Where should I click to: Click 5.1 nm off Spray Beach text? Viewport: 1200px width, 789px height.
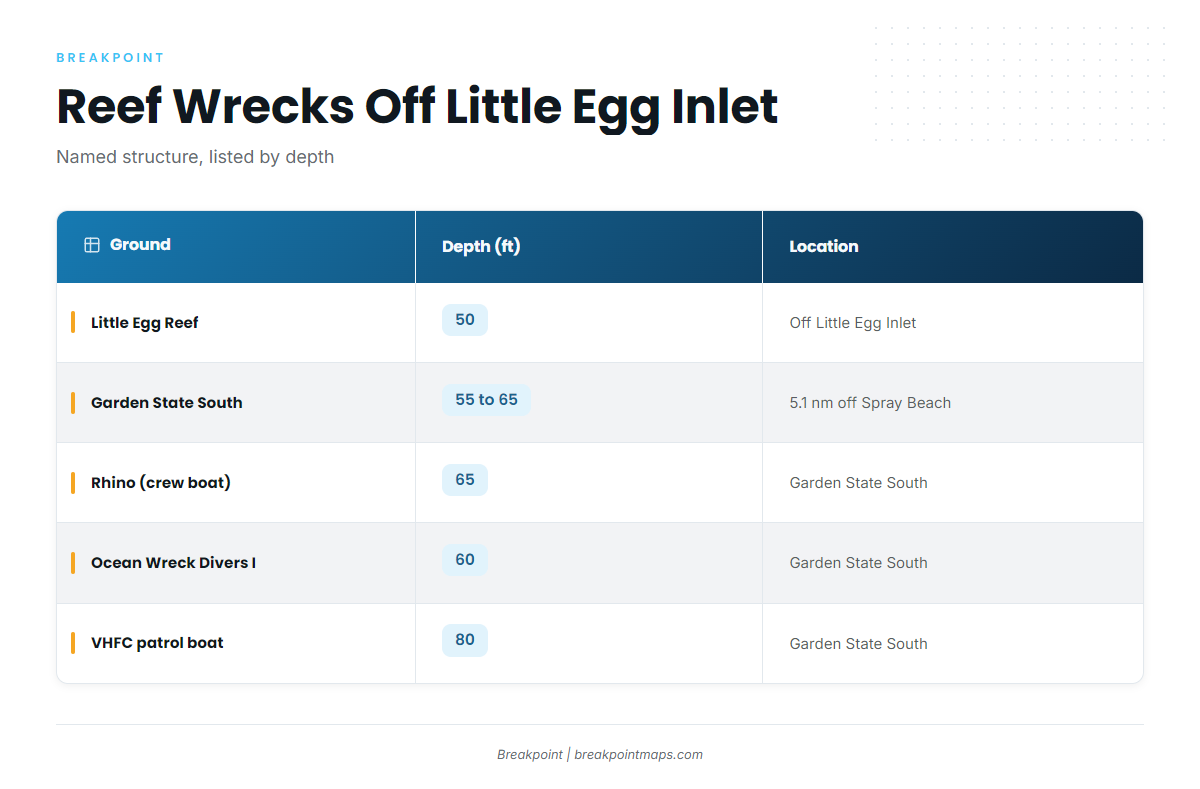point(870,403)
